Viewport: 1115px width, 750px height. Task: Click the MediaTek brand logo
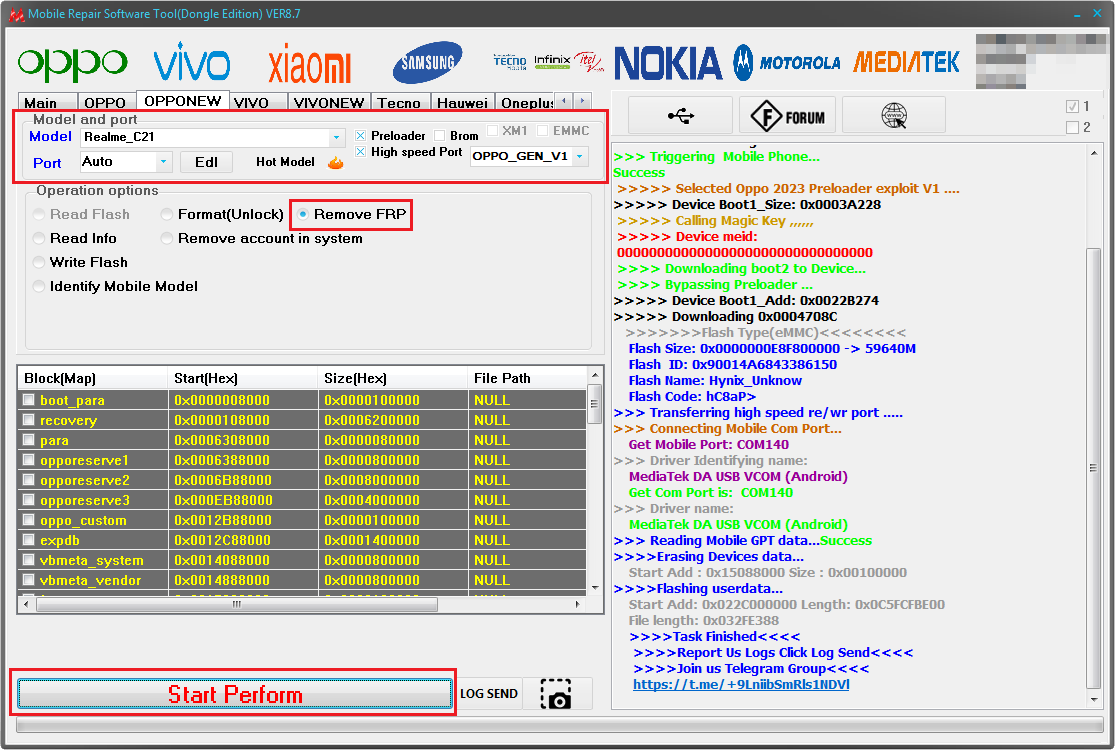[x=906, y=62]
